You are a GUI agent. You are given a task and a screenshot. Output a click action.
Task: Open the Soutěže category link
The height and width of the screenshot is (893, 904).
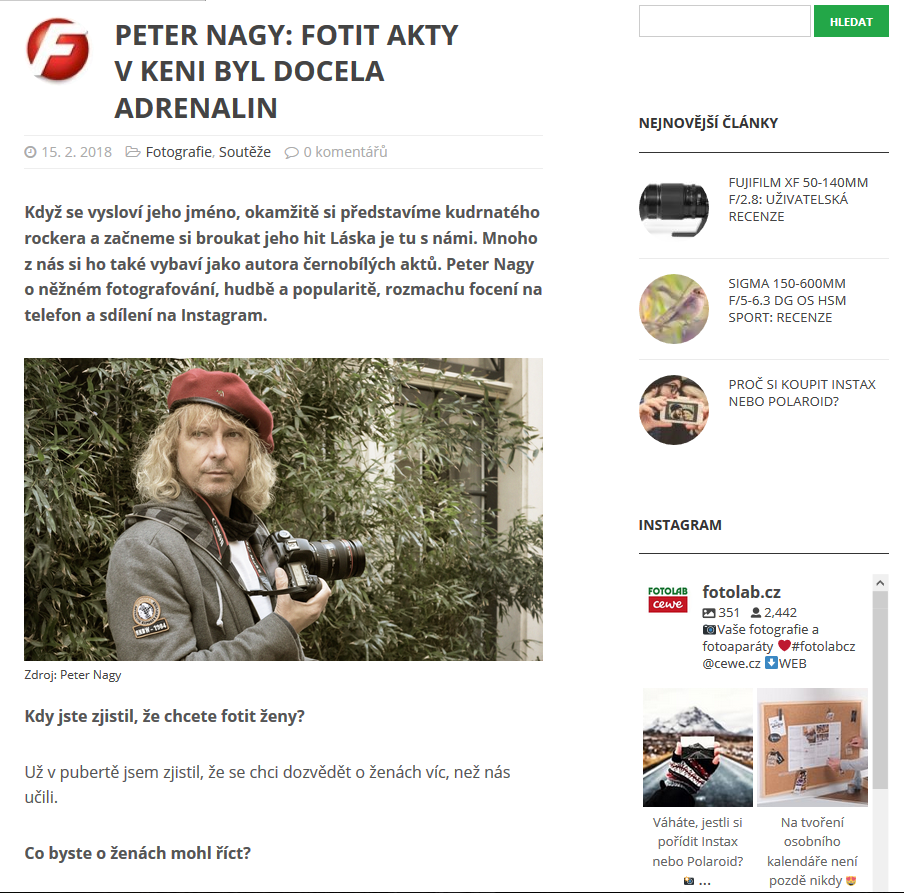[244, 152]
